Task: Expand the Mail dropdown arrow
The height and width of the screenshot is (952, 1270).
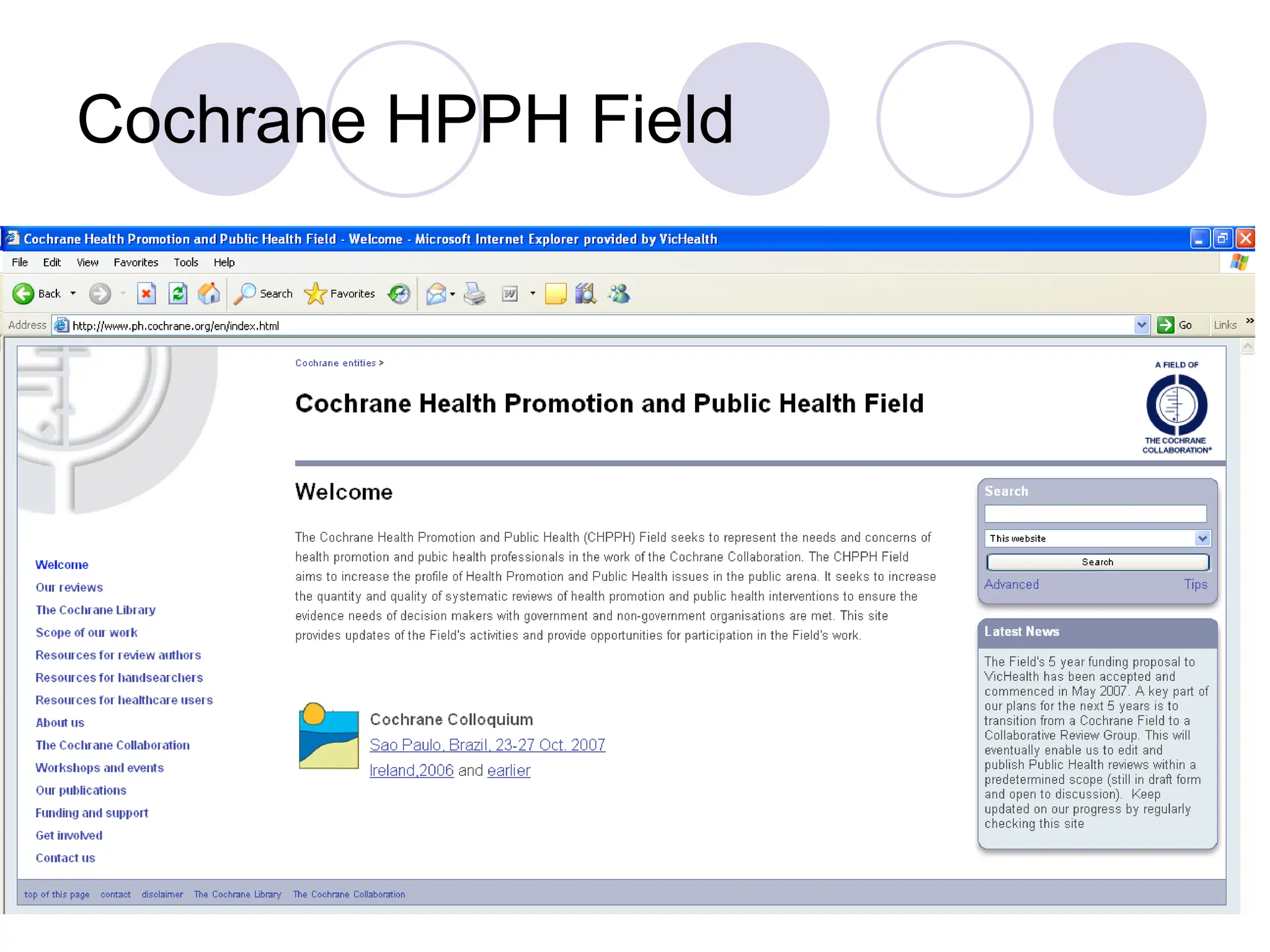Action: click(453, 294)
